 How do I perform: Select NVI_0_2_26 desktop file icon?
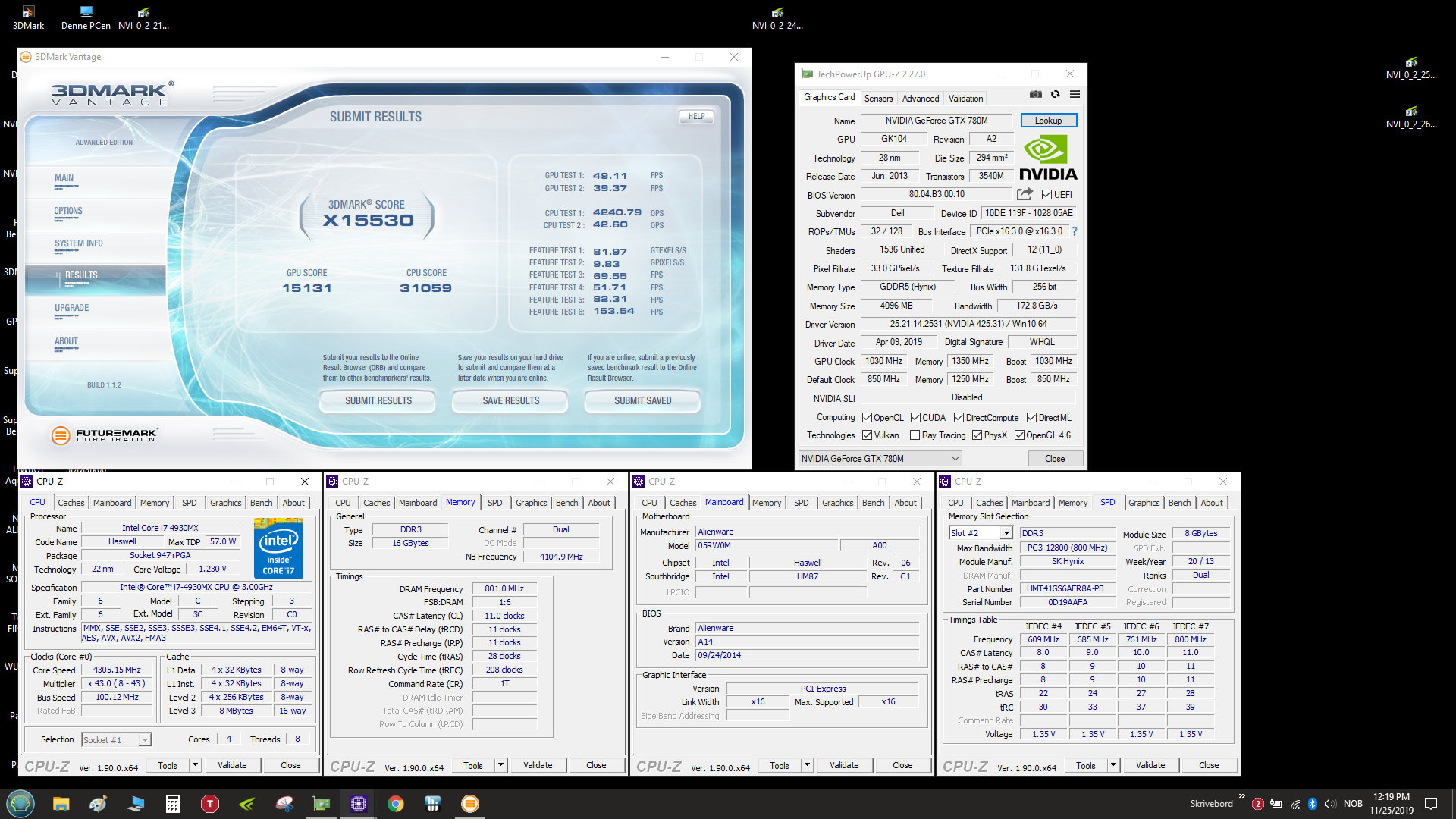[1411, 116]
